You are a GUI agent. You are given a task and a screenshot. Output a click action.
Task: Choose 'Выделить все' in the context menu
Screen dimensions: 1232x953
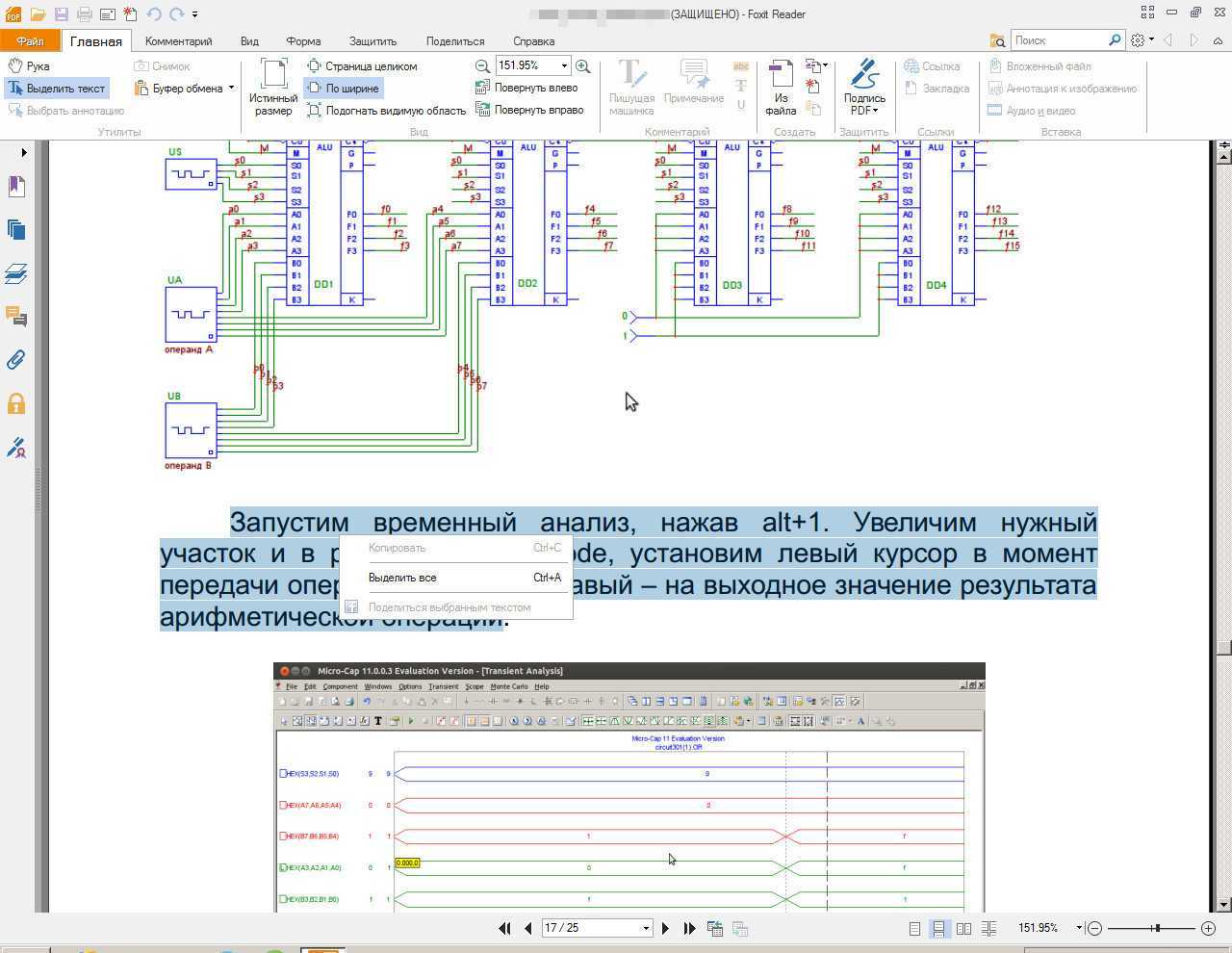[402, 578]
